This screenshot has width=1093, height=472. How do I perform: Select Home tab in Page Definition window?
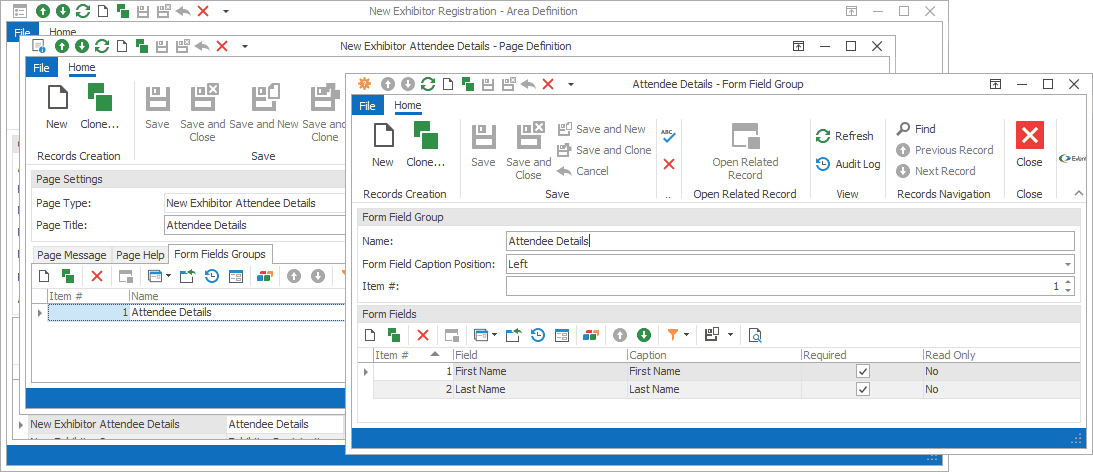click(82, 68)
